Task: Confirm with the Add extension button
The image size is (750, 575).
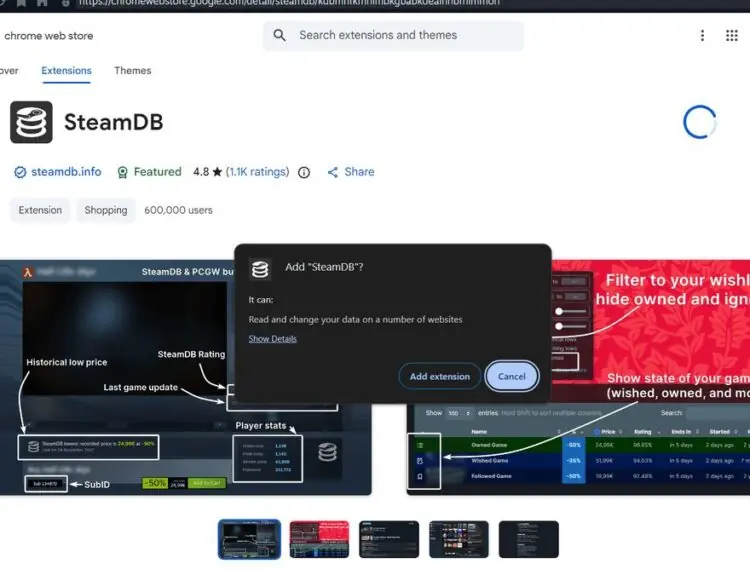Action: pos(440,376)
